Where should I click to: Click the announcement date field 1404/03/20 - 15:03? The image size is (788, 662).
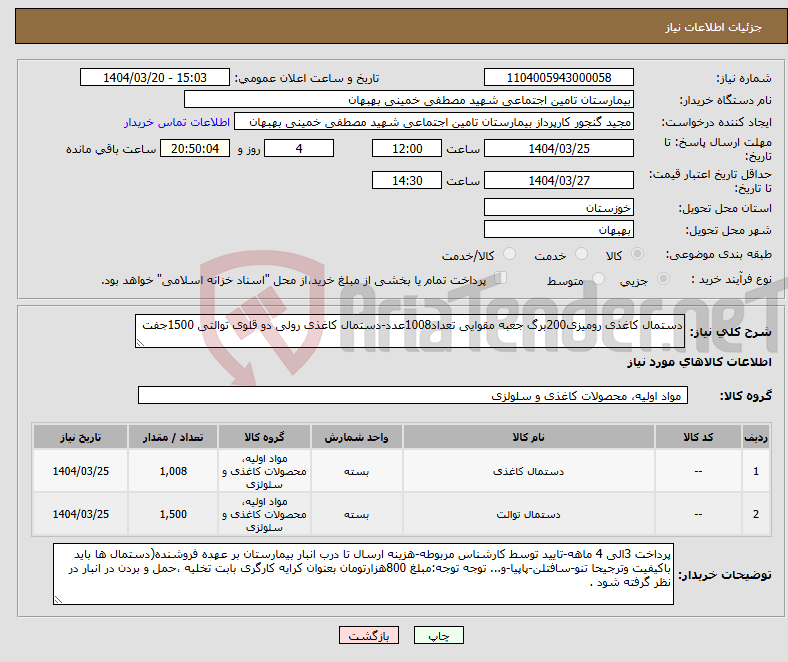[x=155, y=77]
